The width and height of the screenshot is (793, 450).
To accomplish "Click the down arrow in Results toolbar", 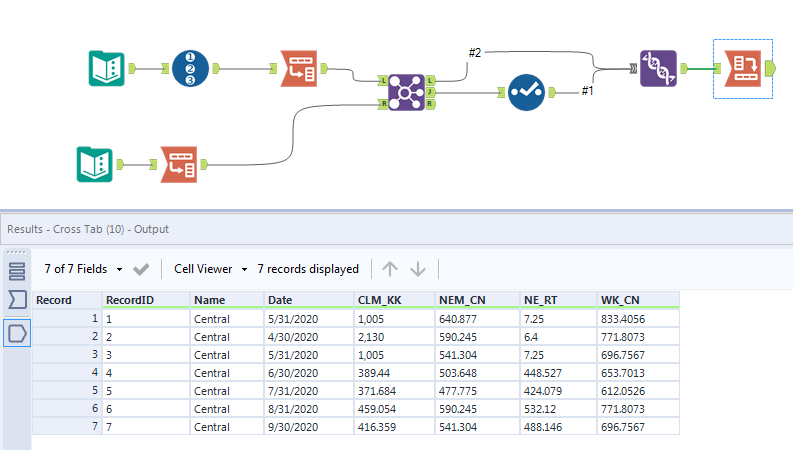I will 418,269.
